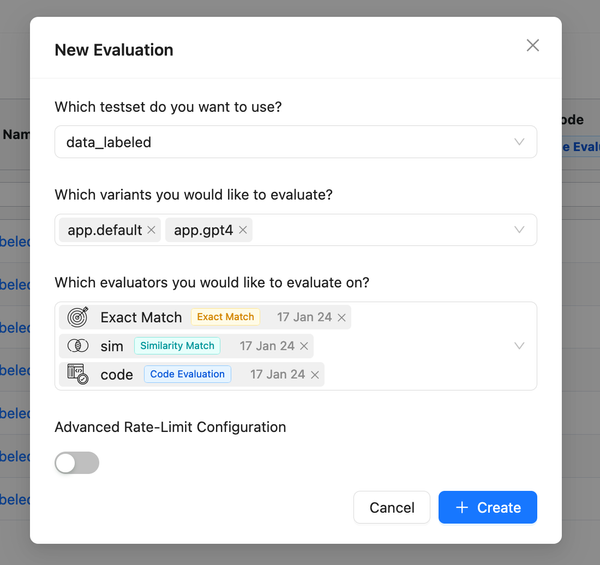Expand the evaluators dropdown arrow

(x=519, y=346)
